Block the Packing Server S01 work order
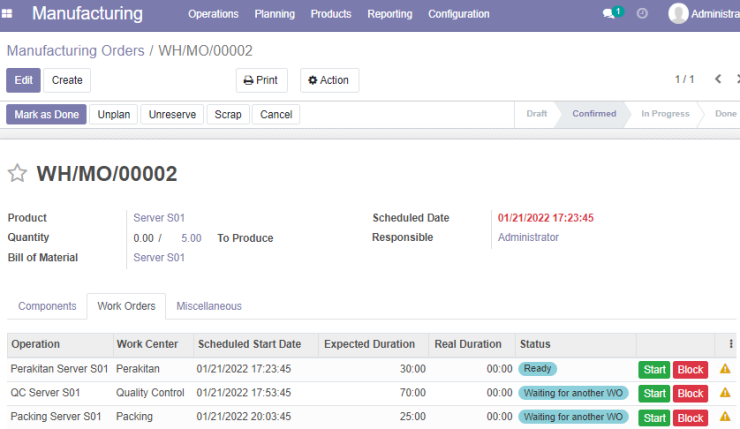Screen dimensions: 740x429 (x=690, y=418)
